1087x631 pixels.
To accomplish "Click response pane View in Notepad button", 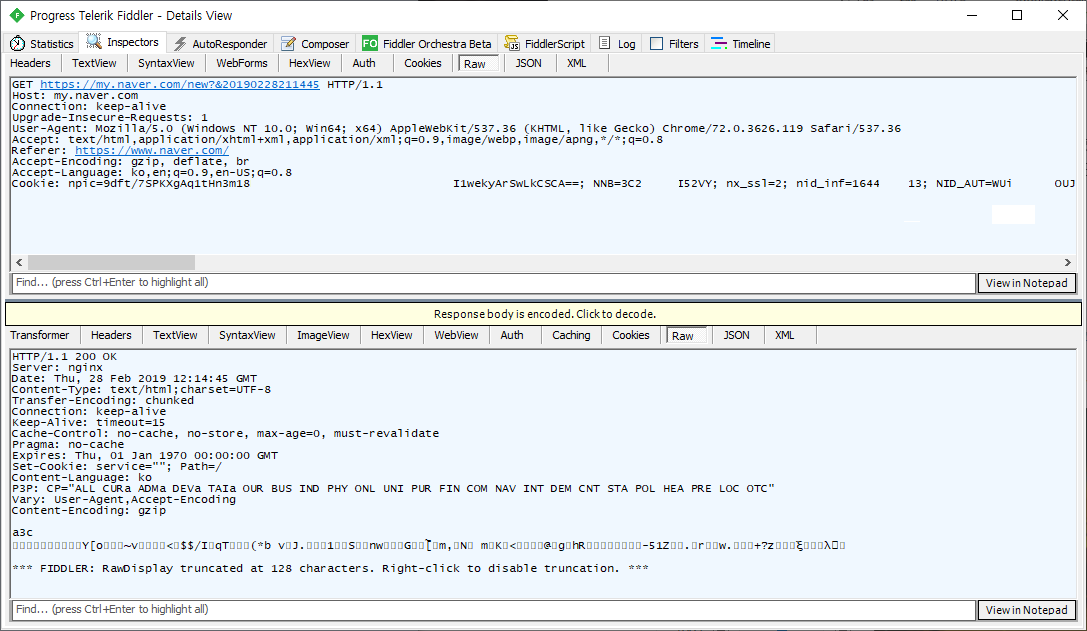I will (x=1027, y=610).
